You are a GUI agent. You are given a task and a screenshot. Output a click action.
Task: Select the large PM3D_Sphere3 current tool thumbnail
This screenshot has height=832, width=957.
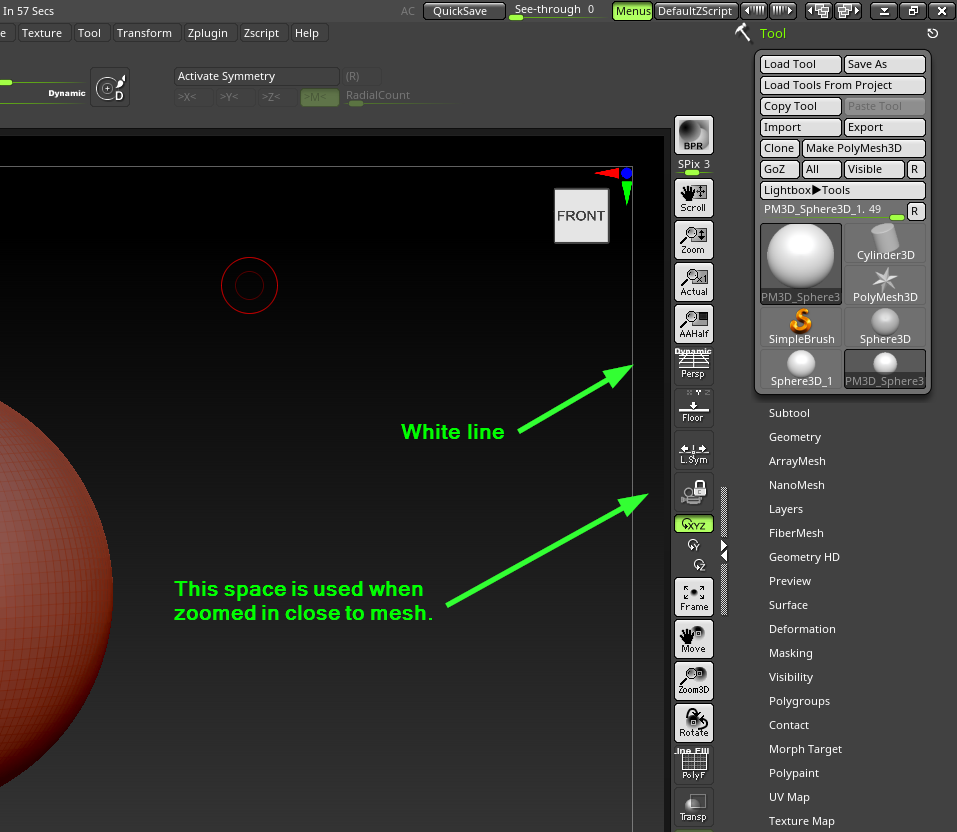[801, 264]
